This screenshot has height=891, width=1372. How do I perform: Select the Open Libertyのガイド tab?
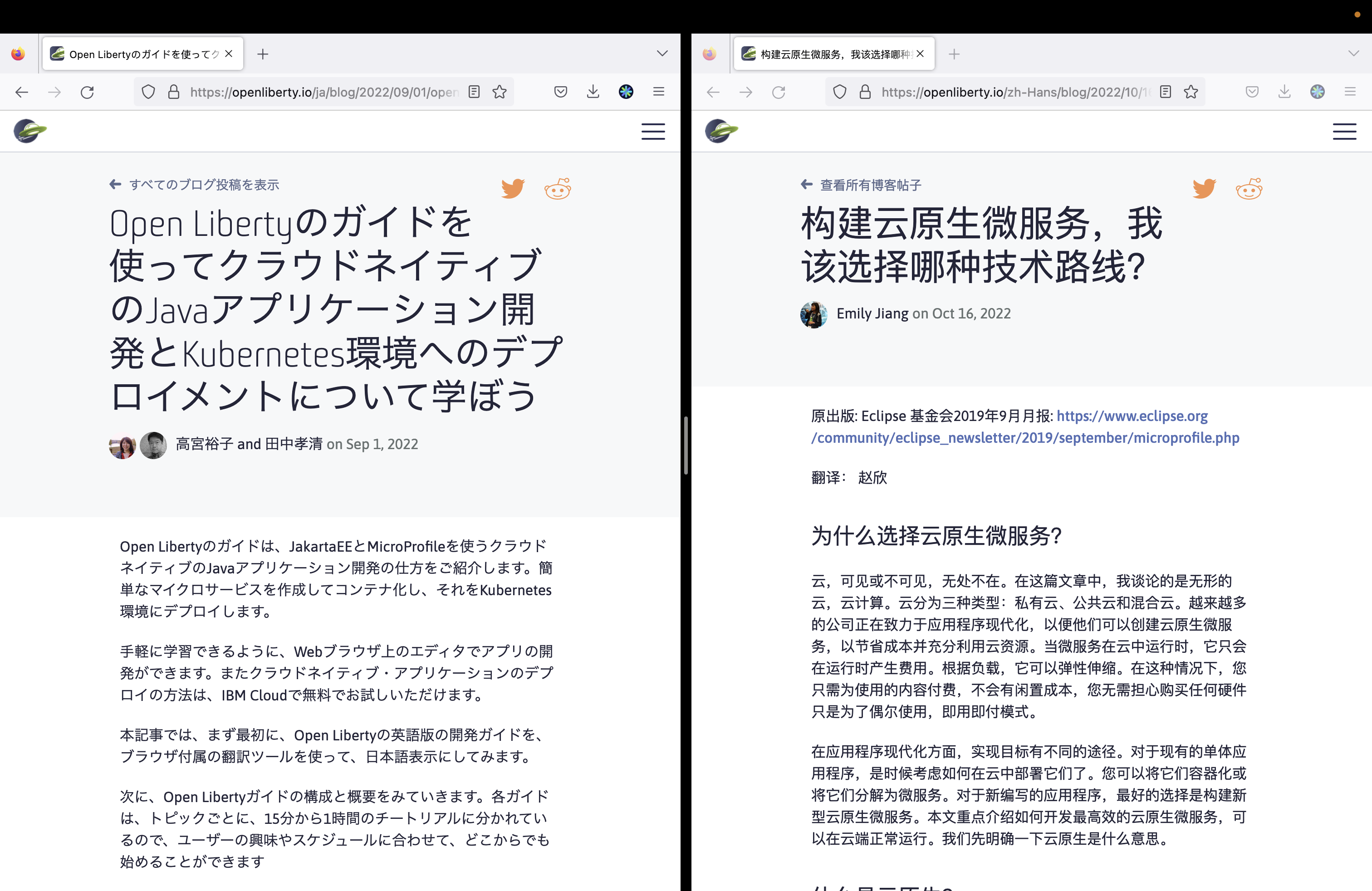[142, 54]
